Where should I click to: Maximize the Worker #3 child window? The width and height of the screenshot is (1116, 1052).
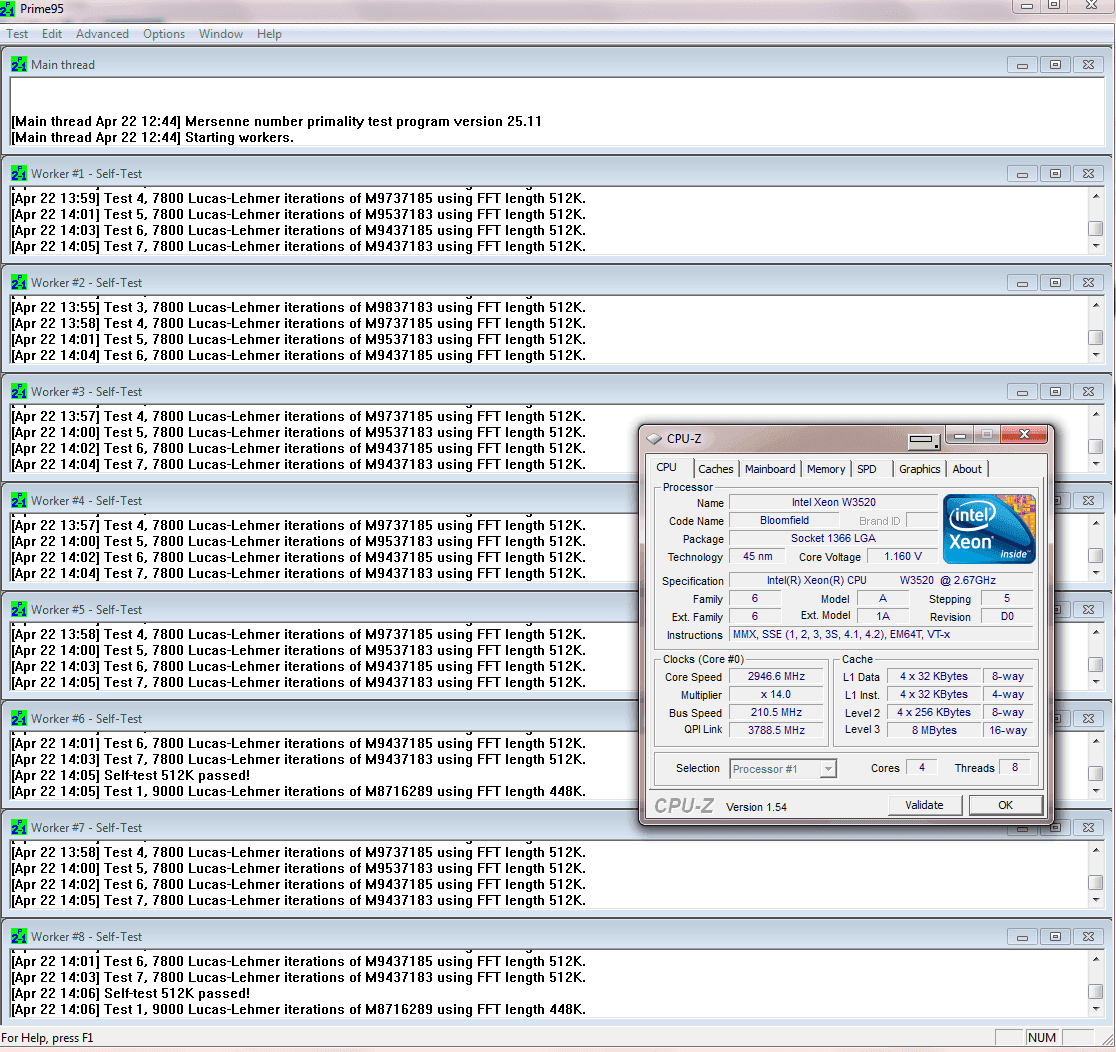pyautogui.click(x=1056, y=391)
